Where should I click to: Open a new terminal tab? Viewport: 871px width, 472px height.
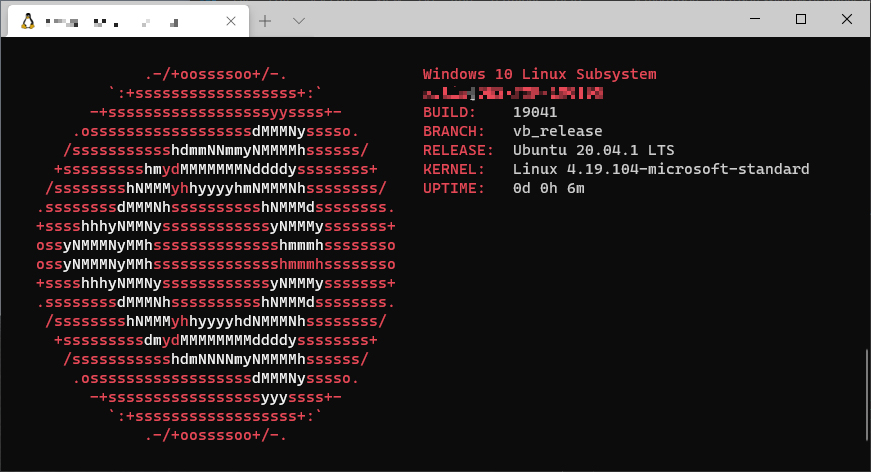click(x=265, y=21)
